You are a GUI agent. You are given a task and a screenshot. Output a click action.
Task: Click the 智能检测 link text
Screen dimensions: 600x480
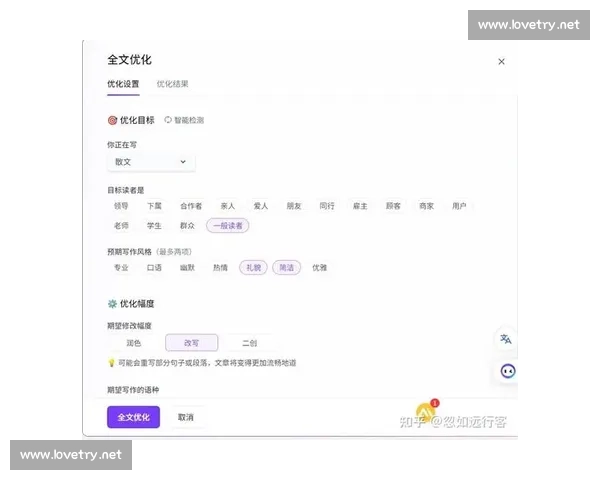[x=189, y=120]
